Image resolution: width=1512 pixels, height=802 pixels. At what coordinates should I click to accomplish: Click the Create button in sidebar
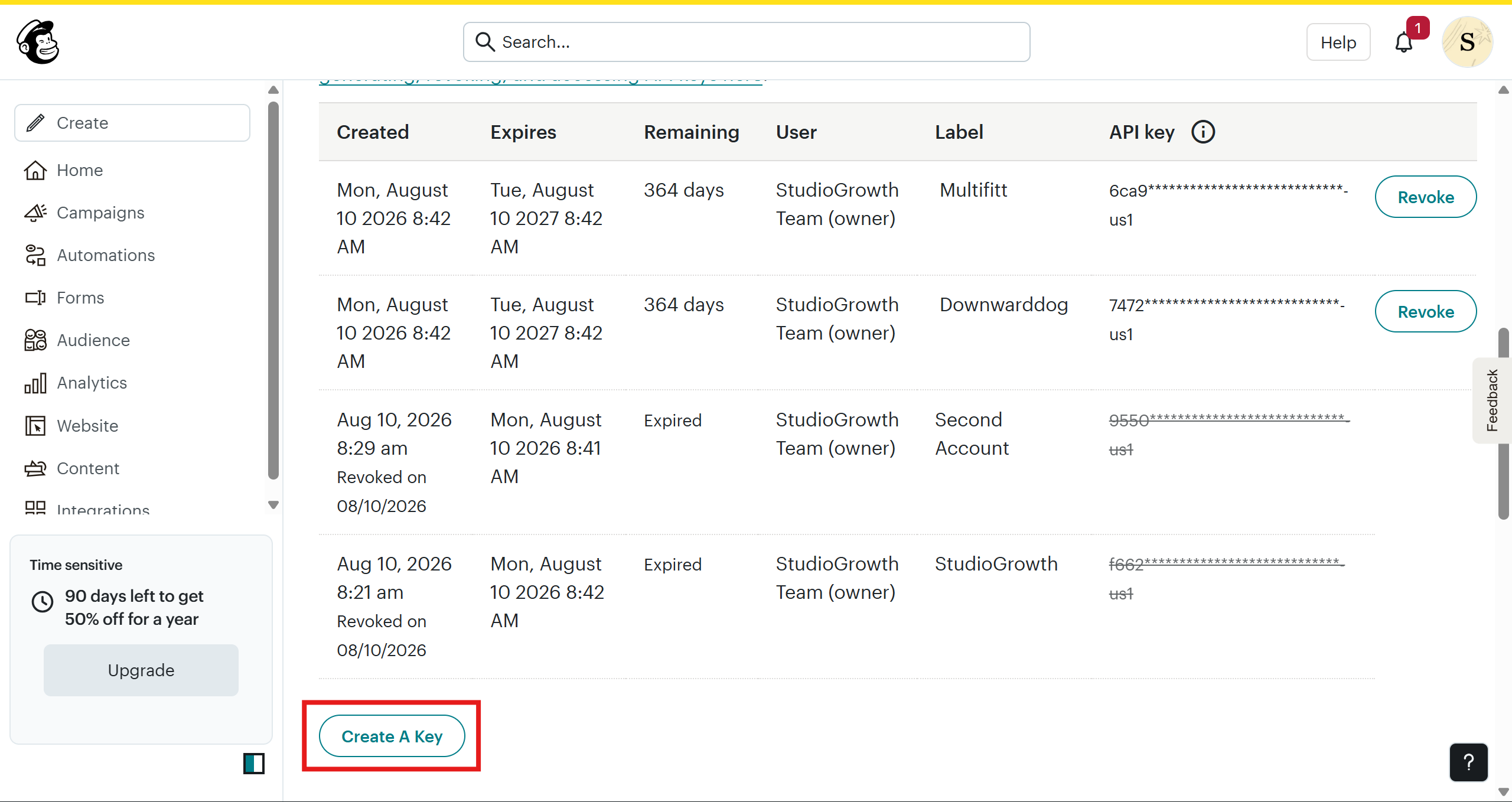point(132,123)
